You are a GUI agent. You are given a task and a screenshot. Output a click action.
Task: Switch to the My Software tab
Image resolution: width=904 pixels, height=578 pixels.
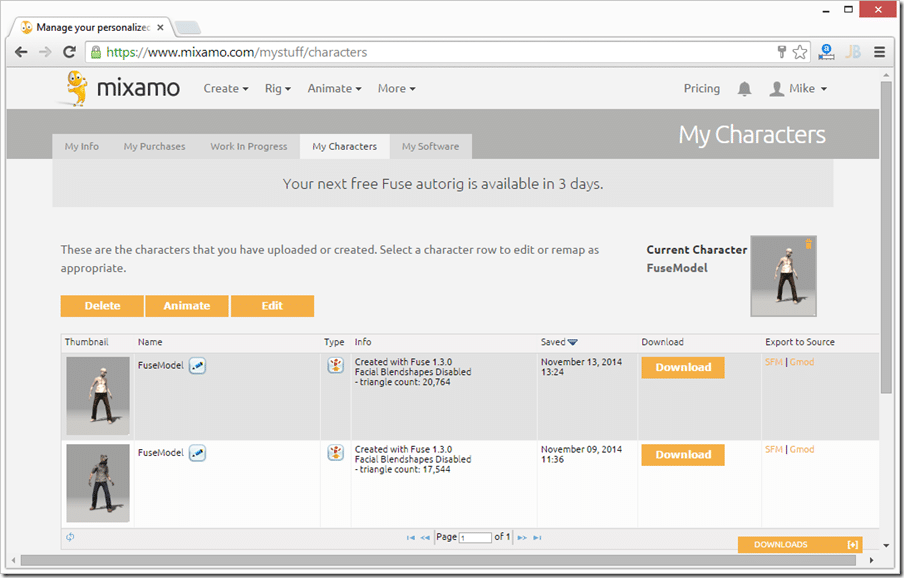point(431,146)
